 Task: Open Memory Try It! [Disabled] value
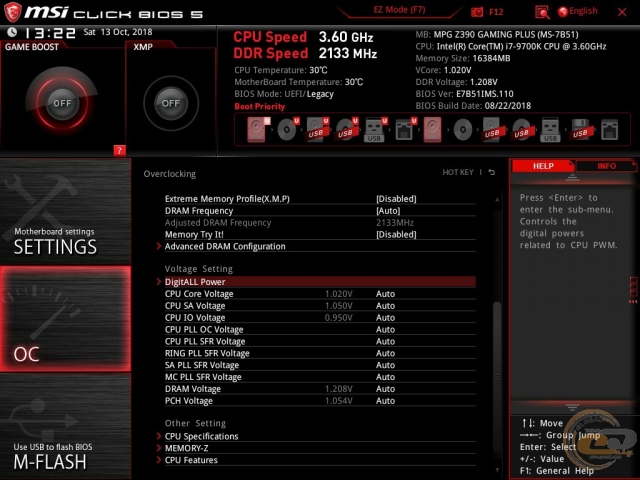tap(396, 234)
